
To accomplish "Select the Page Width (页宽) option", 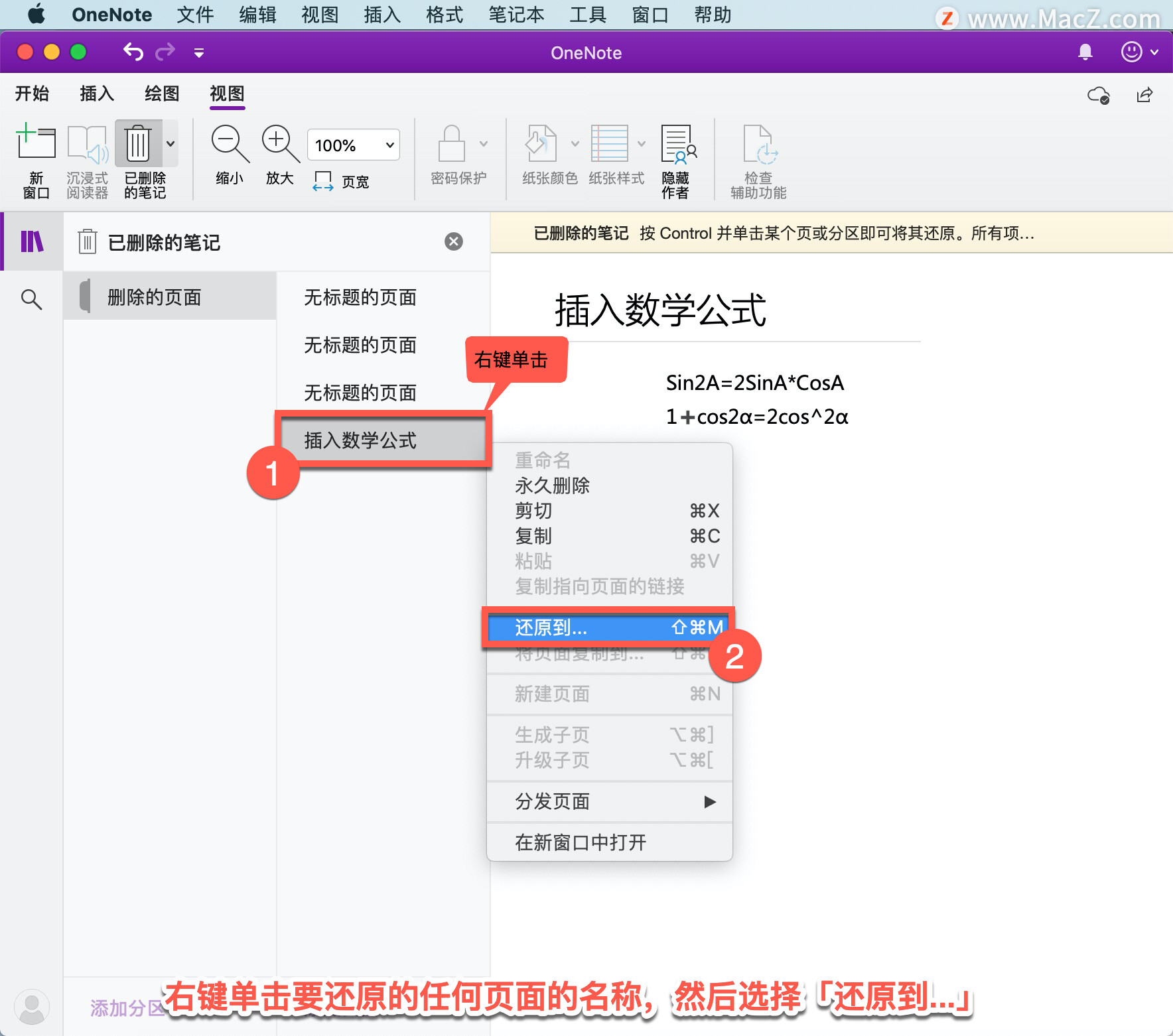I will (341, 181).
